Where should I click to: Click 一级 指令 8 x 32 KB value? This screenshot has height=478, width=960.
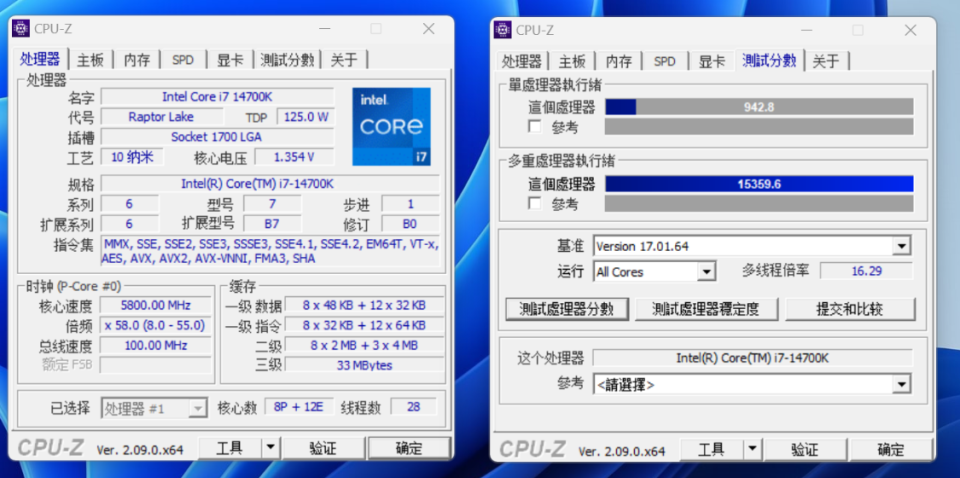pos(364,326)
